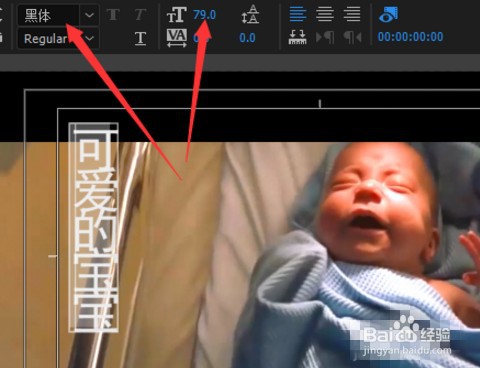Set left-to-right paragraph direction
This screenshot has height=368, width=480.
(x=325, y=38)
